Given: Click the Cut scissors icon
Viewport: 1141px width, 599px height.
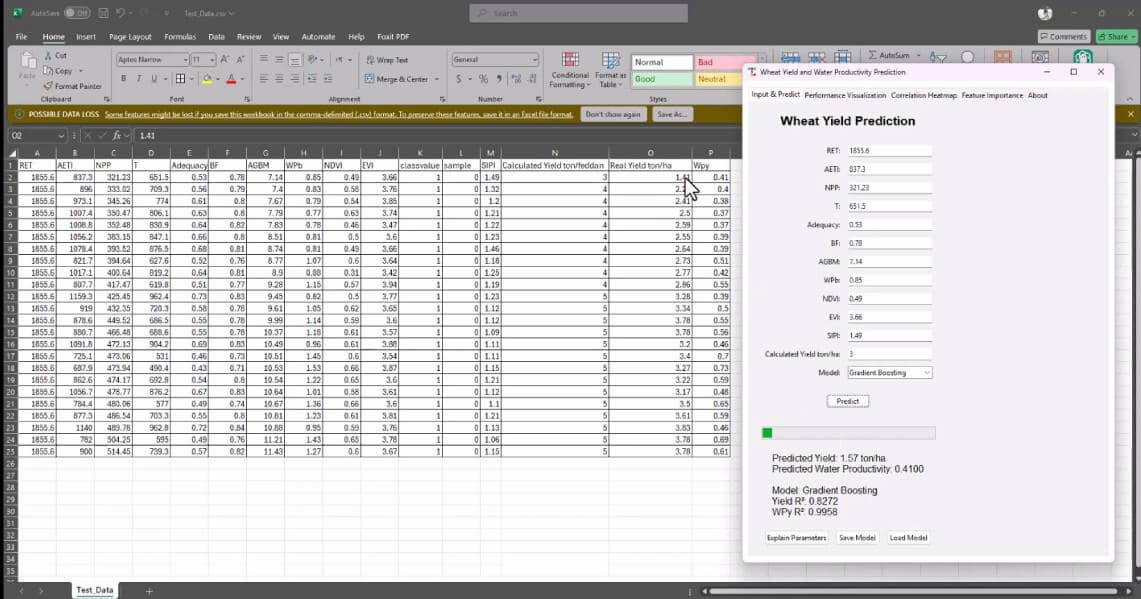Looking at the screenshot, I should click(48, 55).
